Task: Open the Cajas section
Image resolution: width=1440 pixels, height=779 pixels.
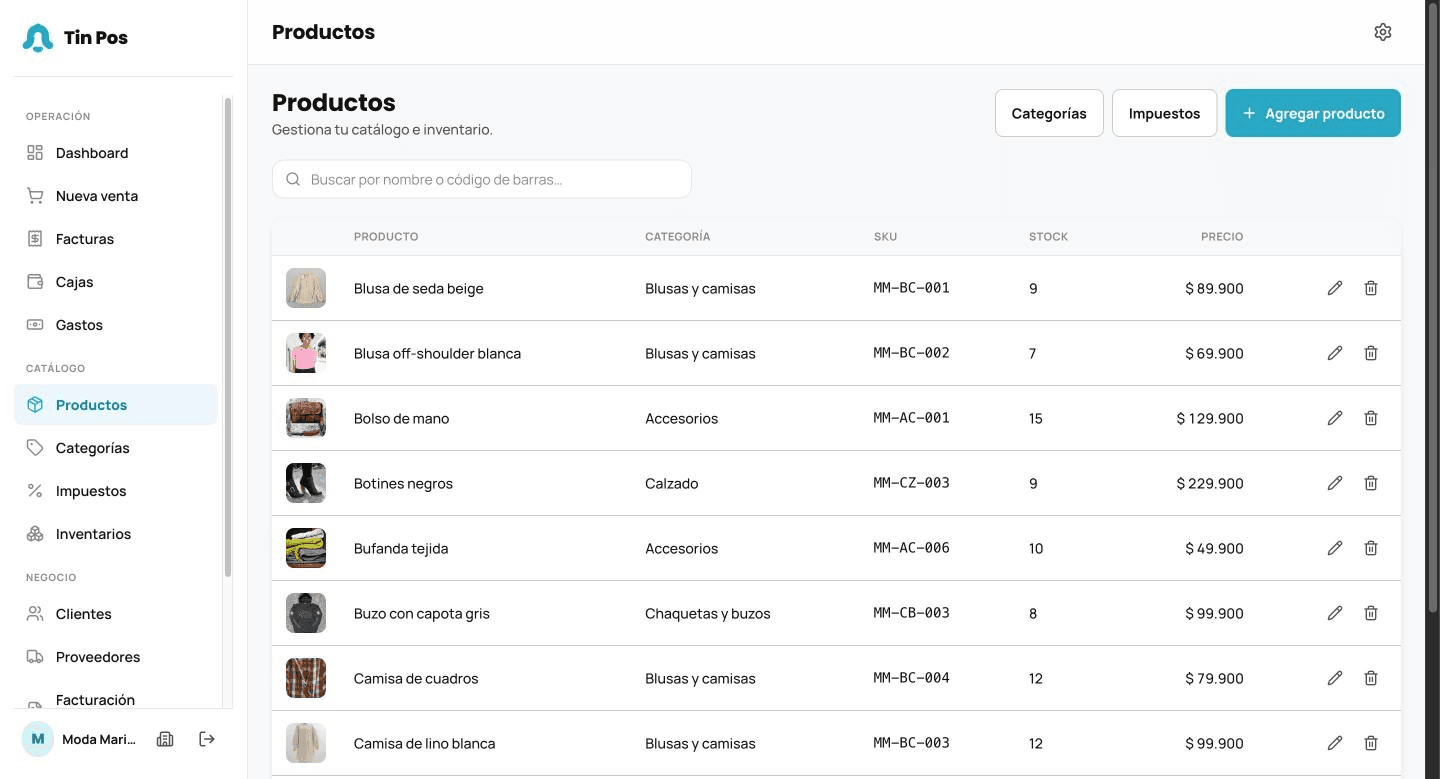Action: 116,282
